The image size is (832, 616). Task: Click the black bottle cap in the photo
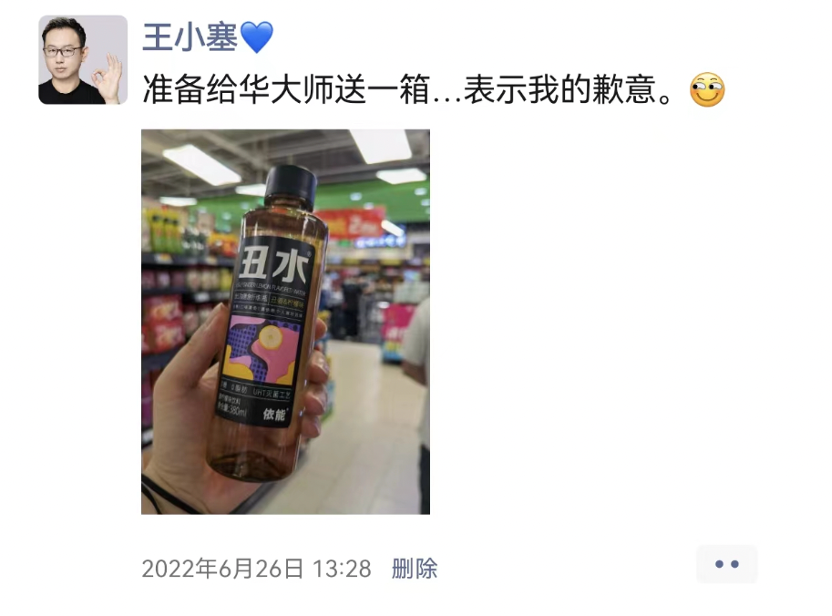(290, 186)
